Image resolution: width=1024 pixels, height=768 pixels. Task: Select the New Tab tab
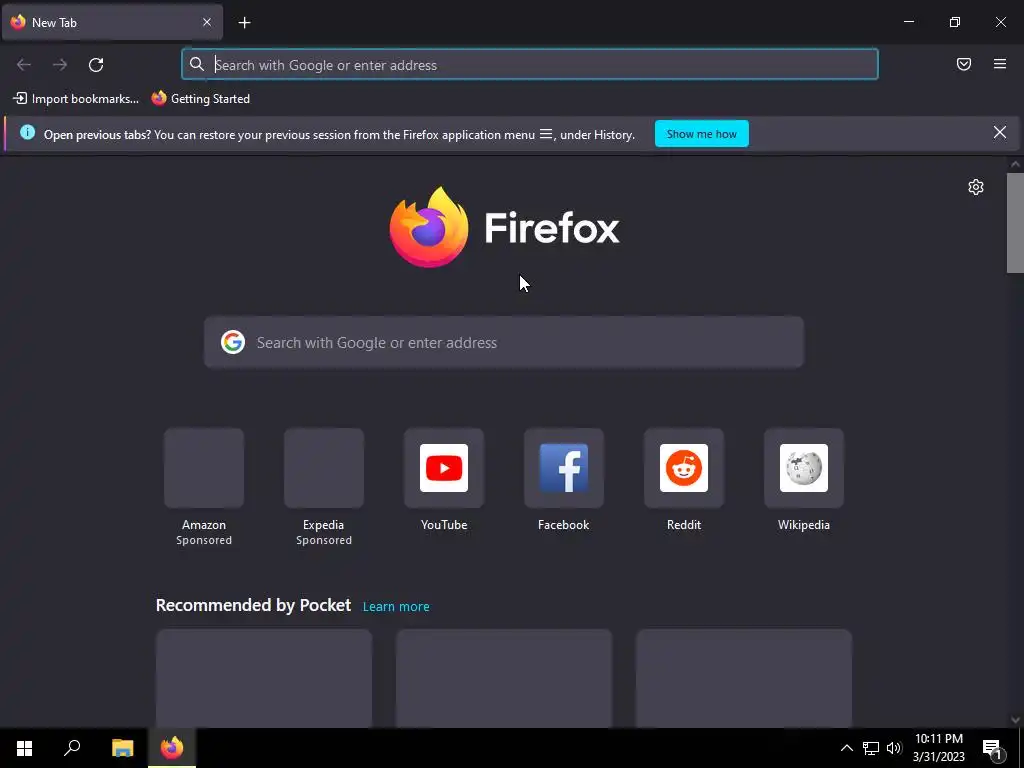point(112,22)
